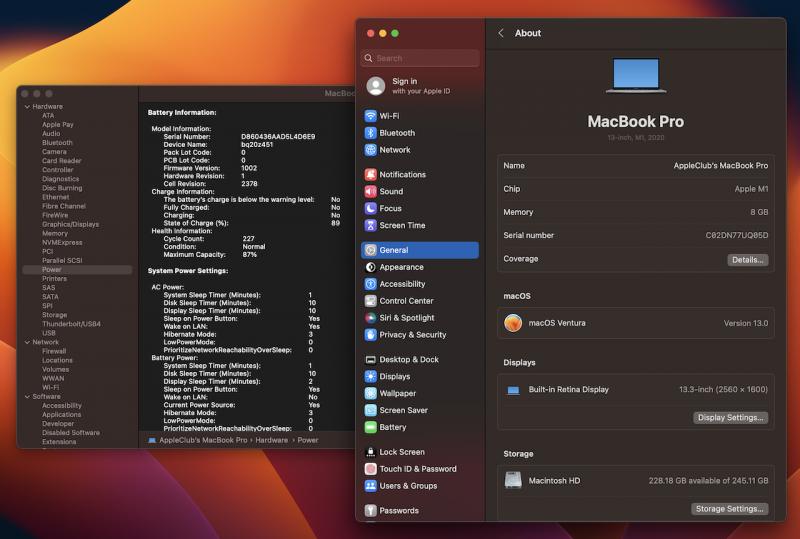800x539 pixels.
Task: Select Touch ID & Password fingerprint icon
Action: click(370, 469)
